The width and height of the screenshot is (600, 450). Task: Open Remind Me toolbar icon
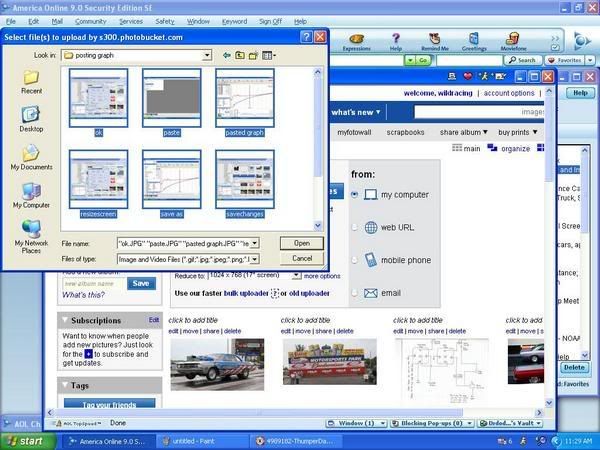click(435, 42)
